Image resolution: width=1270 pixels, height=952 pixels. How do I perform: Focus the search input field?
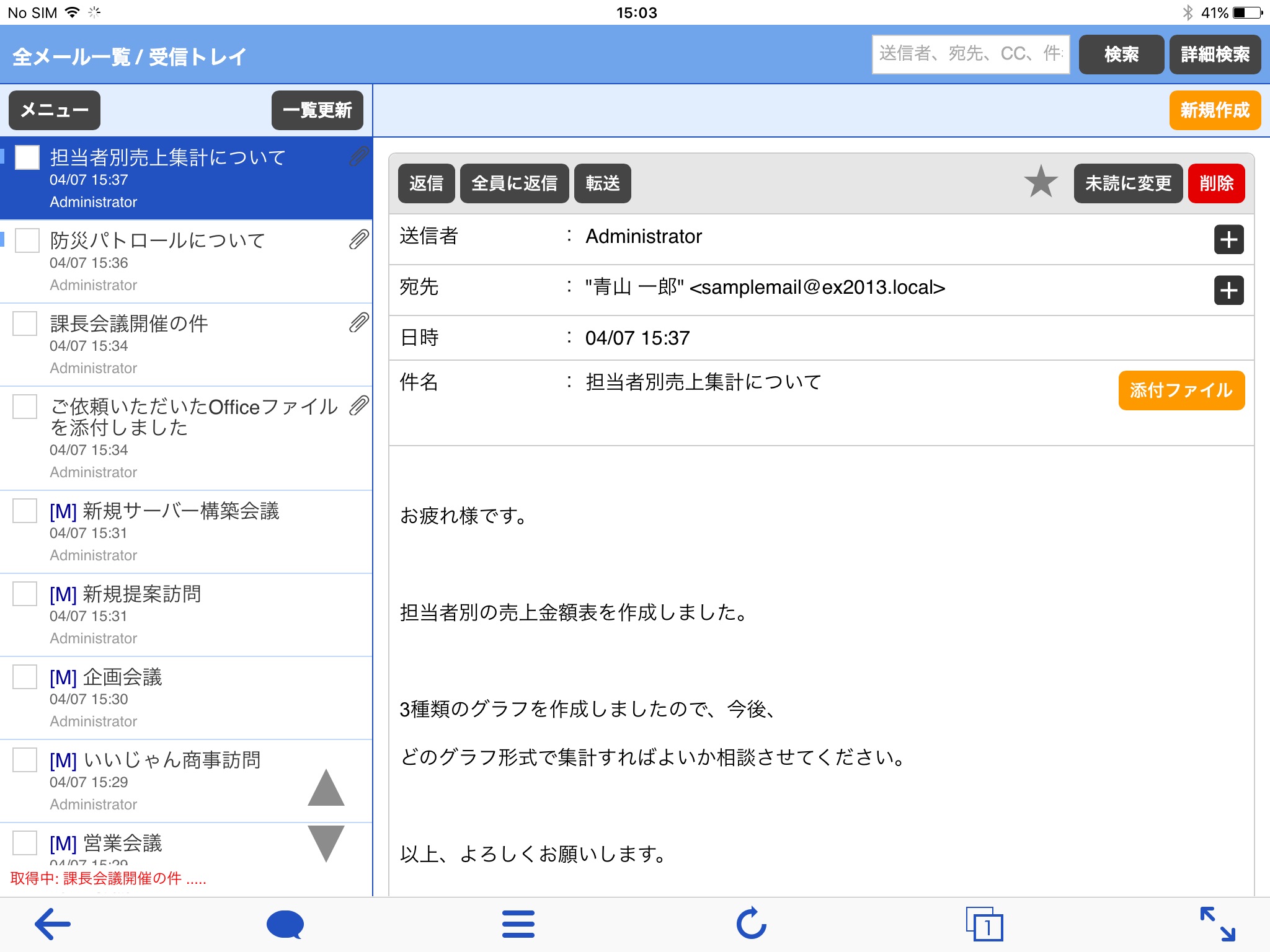click(x=970, y=55)
